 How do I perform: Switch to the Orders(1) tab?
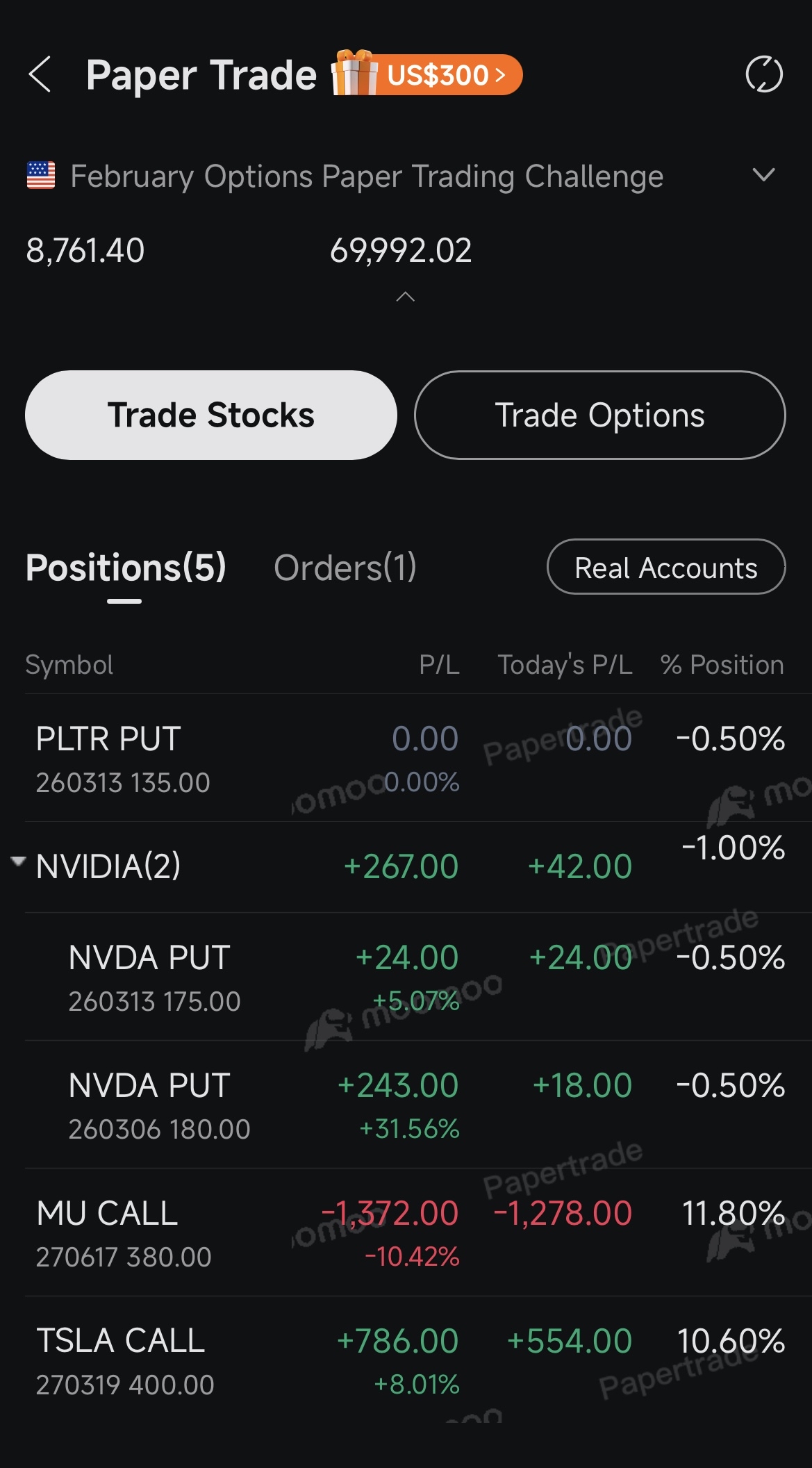tap(345, 568)
